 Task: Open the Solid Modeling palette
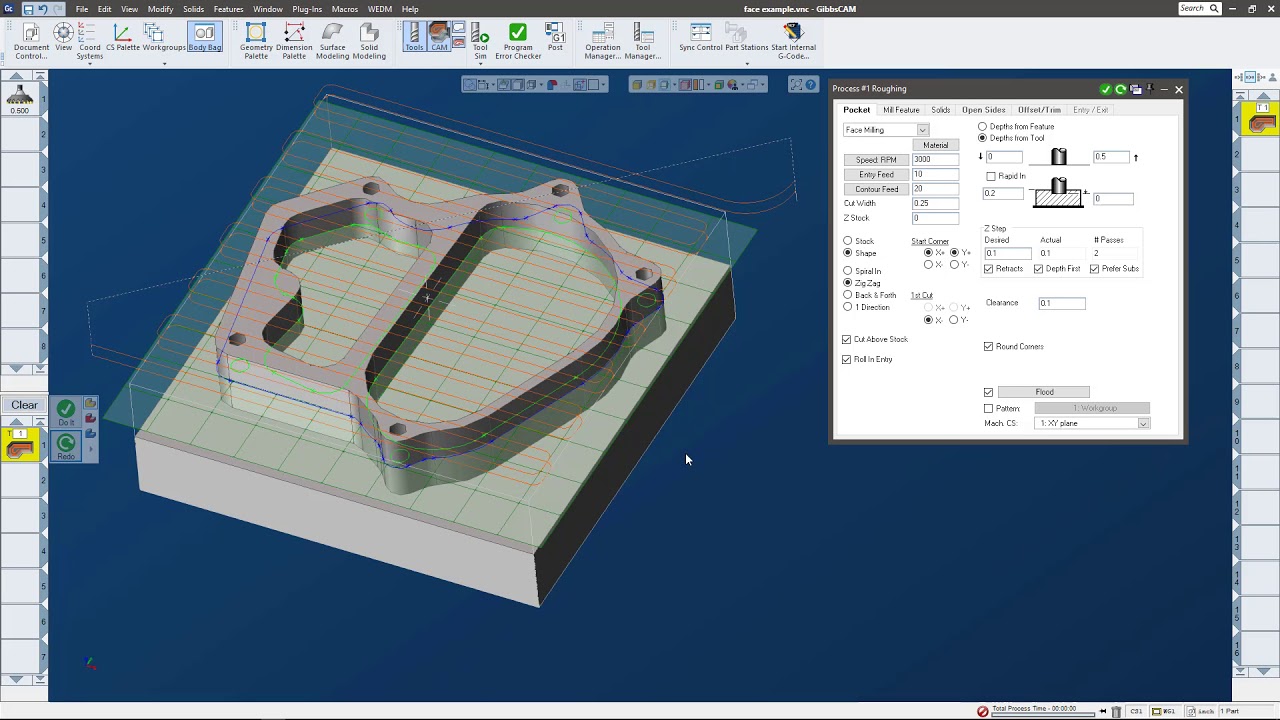[x=369, y=42]
